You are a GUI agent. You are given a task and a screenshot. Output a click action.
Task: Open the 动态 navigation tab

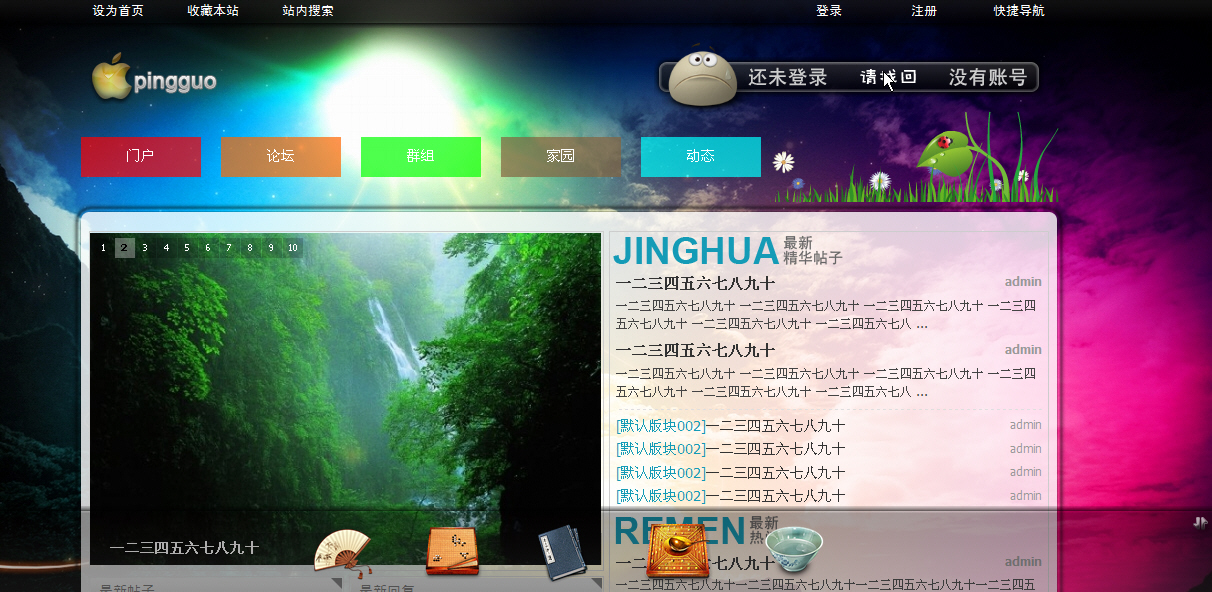pyautogui.click(x=701, y=157)
